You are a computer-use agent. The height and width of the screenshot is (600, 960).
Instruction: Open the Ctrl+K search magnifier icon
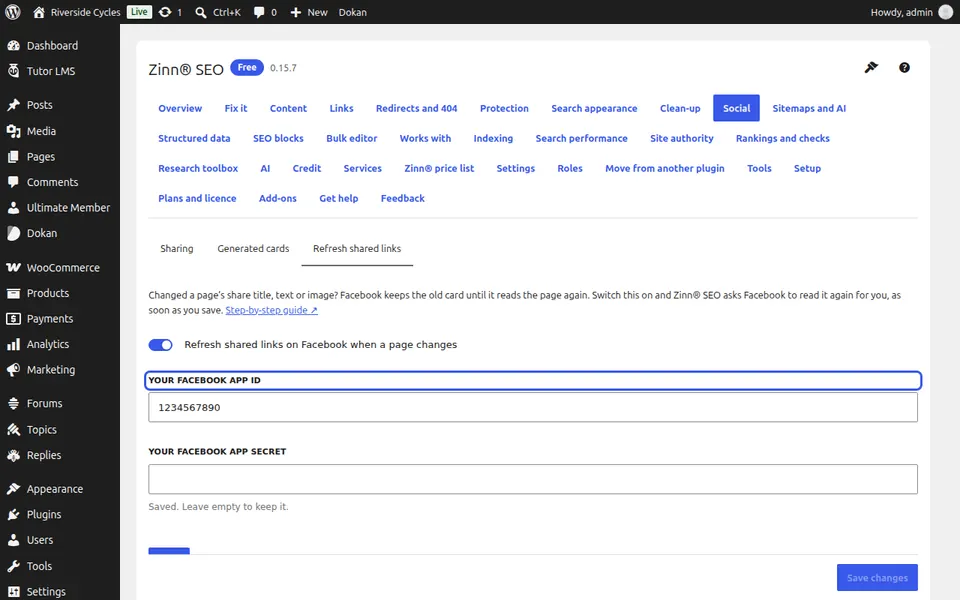click(x=201, y=12)
